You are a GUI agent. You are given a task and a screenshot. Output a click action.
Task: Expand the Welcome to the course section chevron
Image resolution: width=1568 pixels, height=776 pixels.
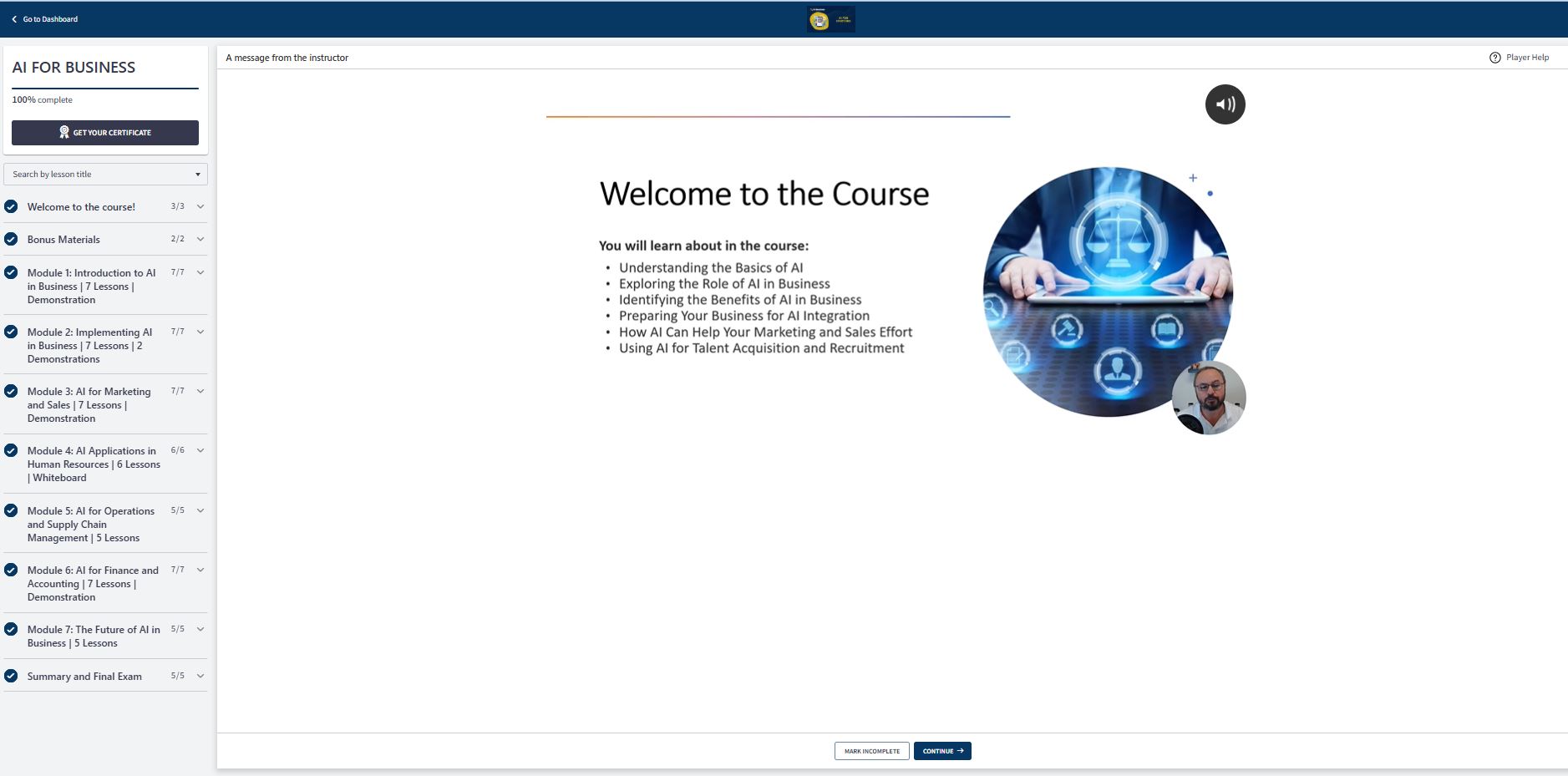click(200, 206)
